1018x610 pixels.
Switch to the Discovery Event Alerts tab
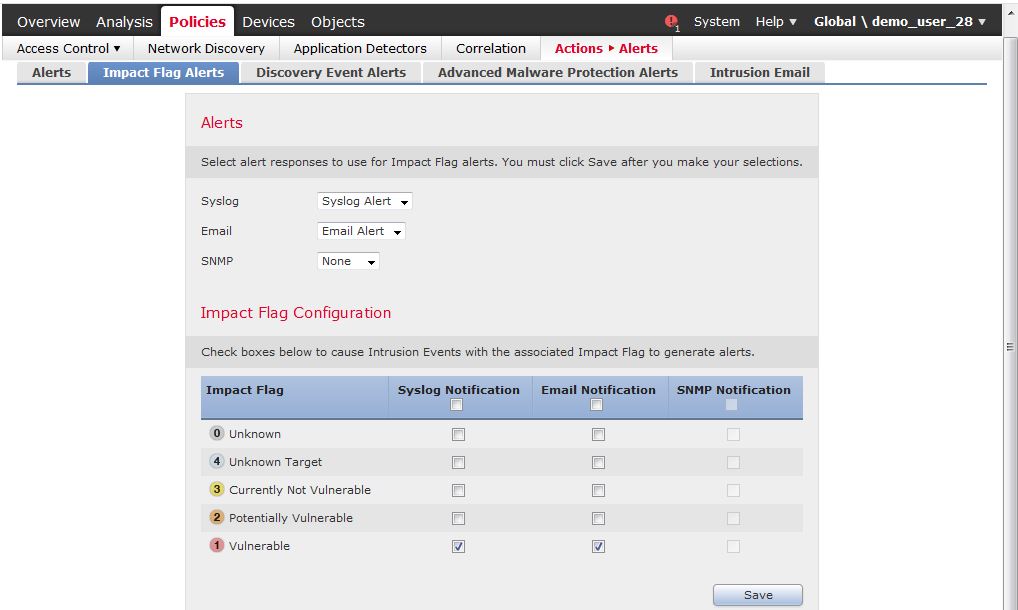click(x=331, y=72)
